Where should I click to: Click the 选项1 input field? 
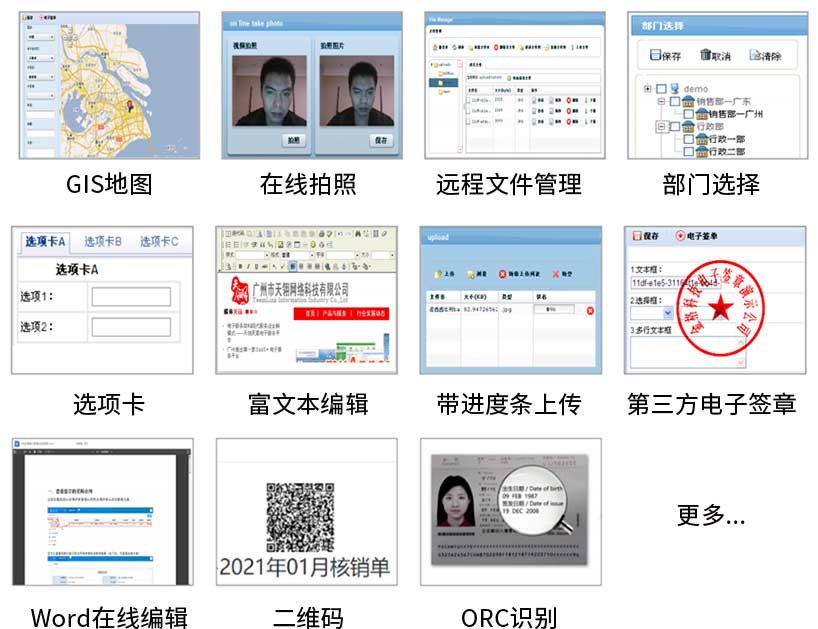coord(131,296)
